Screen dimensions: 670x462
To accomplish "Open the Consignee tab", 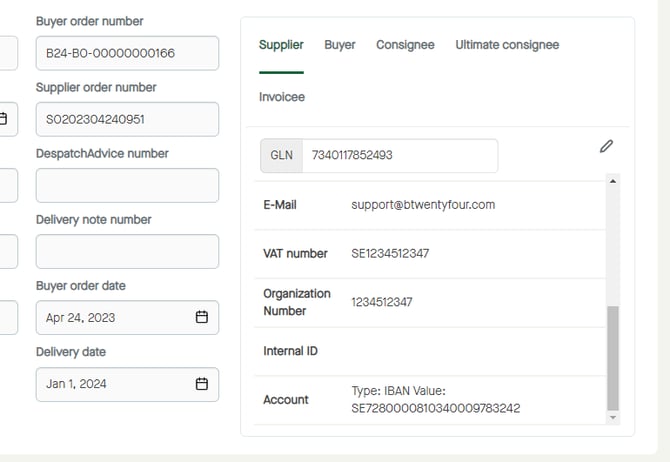I will click(405, 45).
